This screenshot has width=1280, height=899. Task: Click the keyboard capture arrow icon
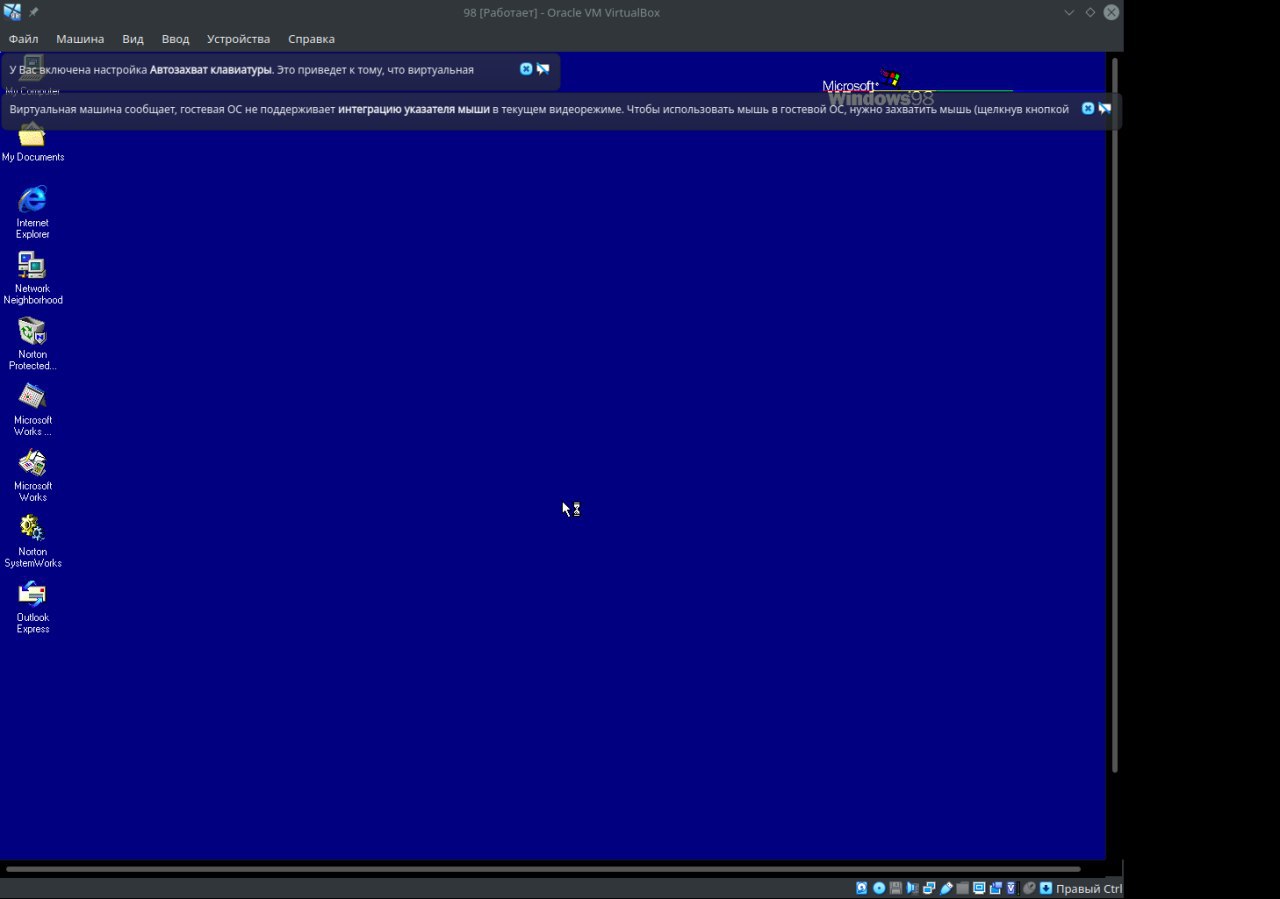coord(1046,888)
